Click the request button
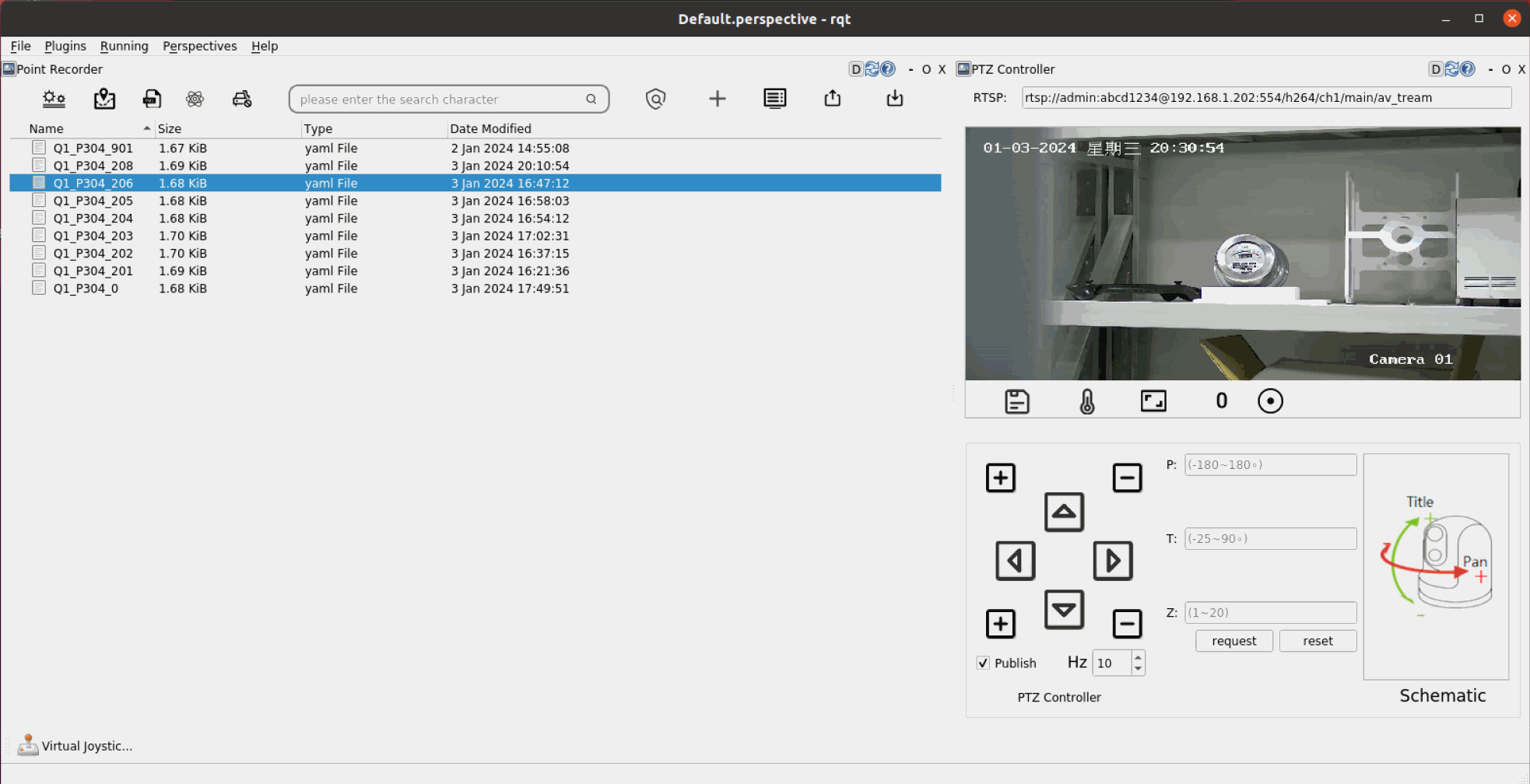This screenshot has height=784, width=1530. (1233, 641)
